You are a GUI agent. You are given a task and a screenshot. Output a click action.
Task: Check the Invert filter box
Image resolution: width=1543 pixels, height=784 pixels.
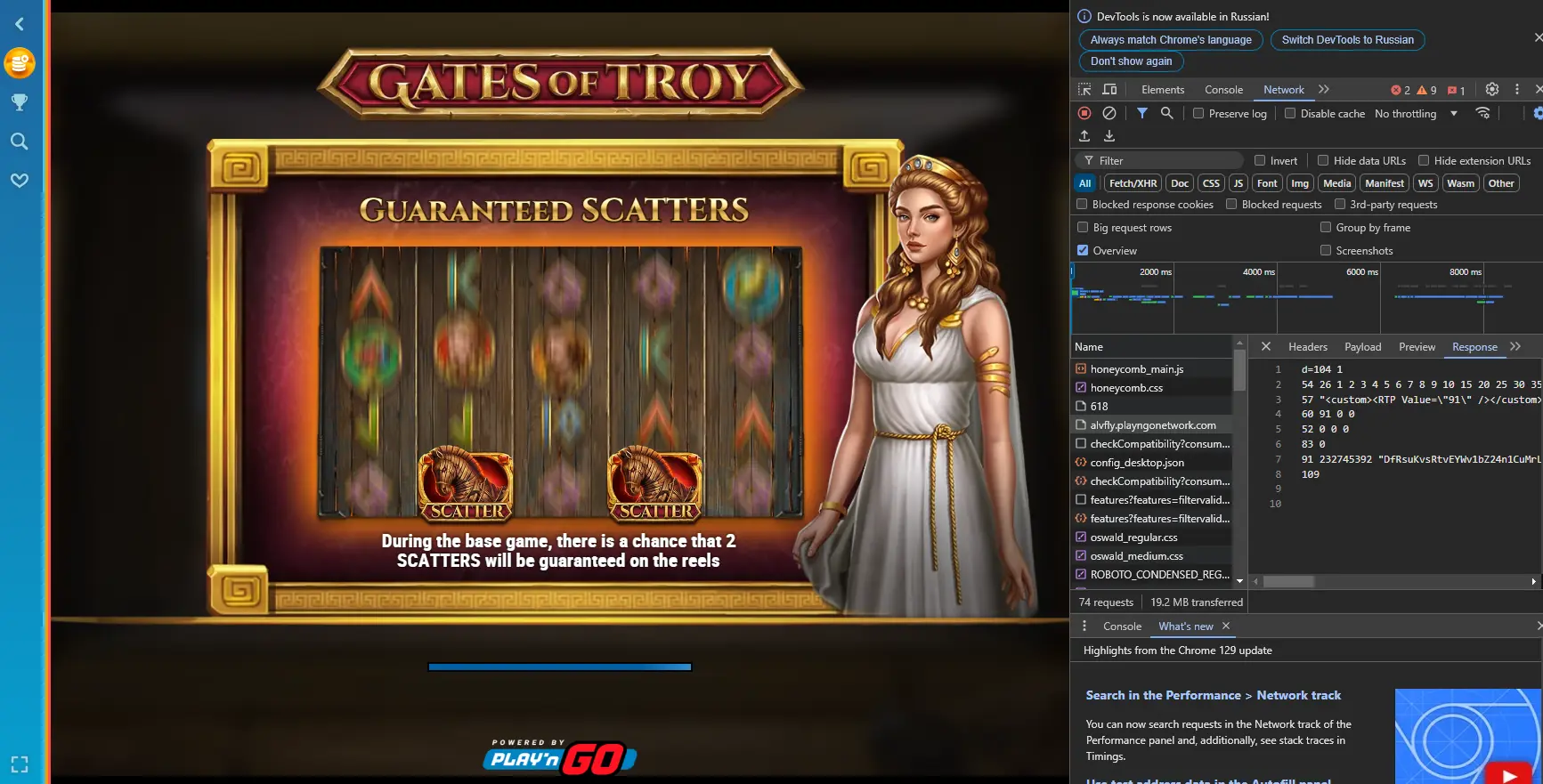[1260, 161]
